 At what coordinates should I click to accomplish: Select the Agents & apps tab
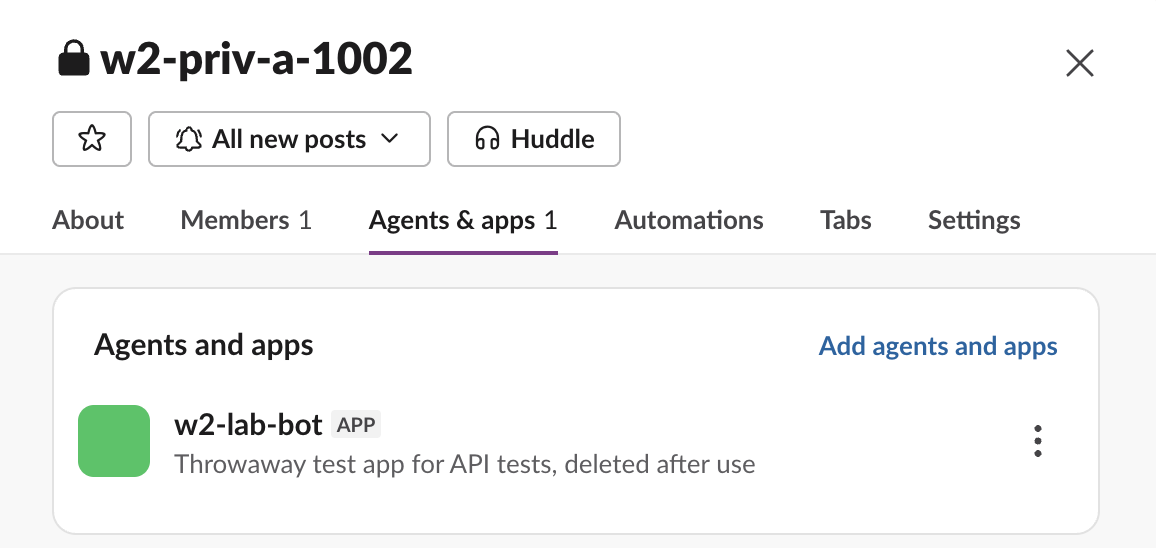(463, 220)
